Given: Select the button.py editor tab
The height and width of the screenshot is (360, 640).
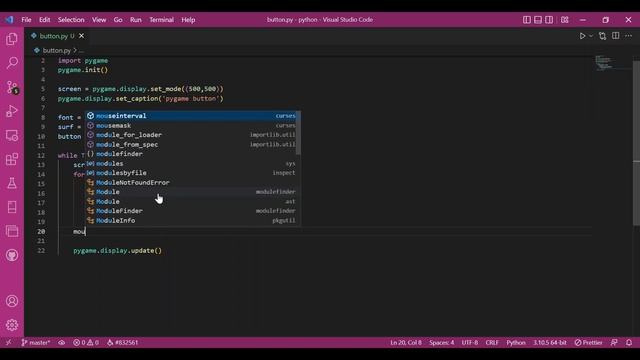Looking at the screenshot, I should click(57, 36).
